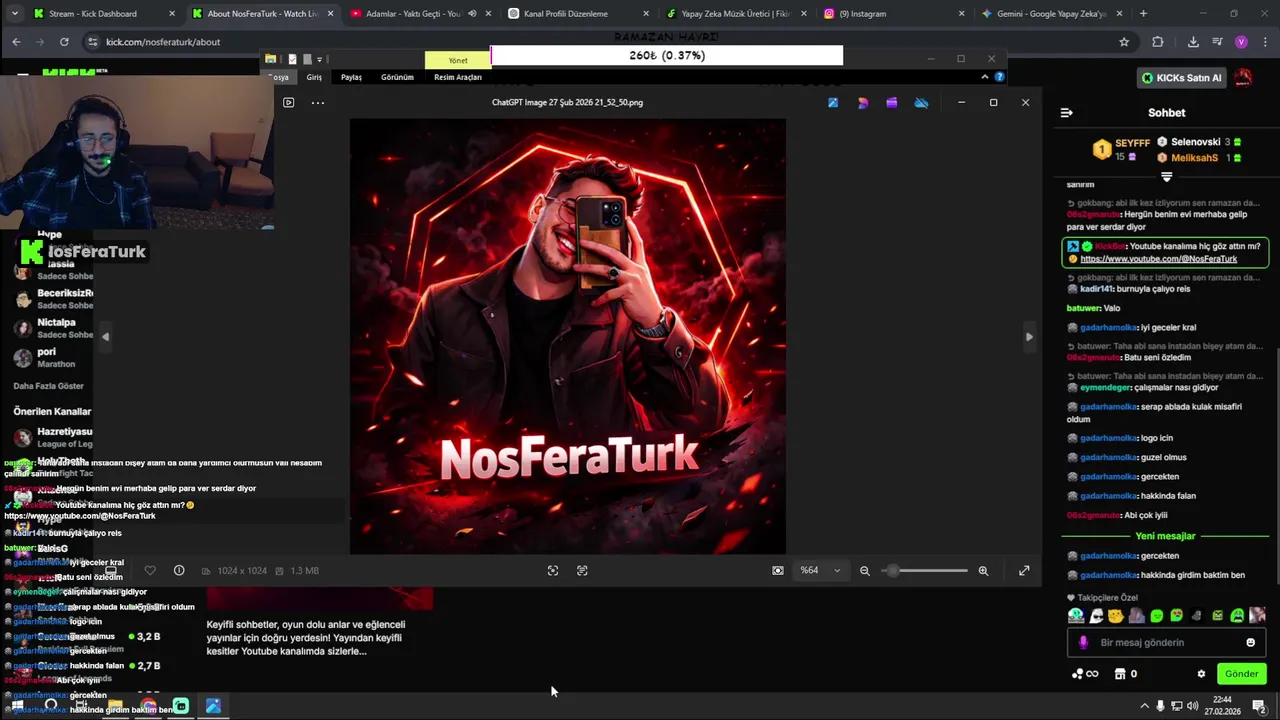Click the OneDrive cloud icon in the Photos title bar
Image resolution: width=1280 pixels, height=720 pixels.
pos(922,102)
